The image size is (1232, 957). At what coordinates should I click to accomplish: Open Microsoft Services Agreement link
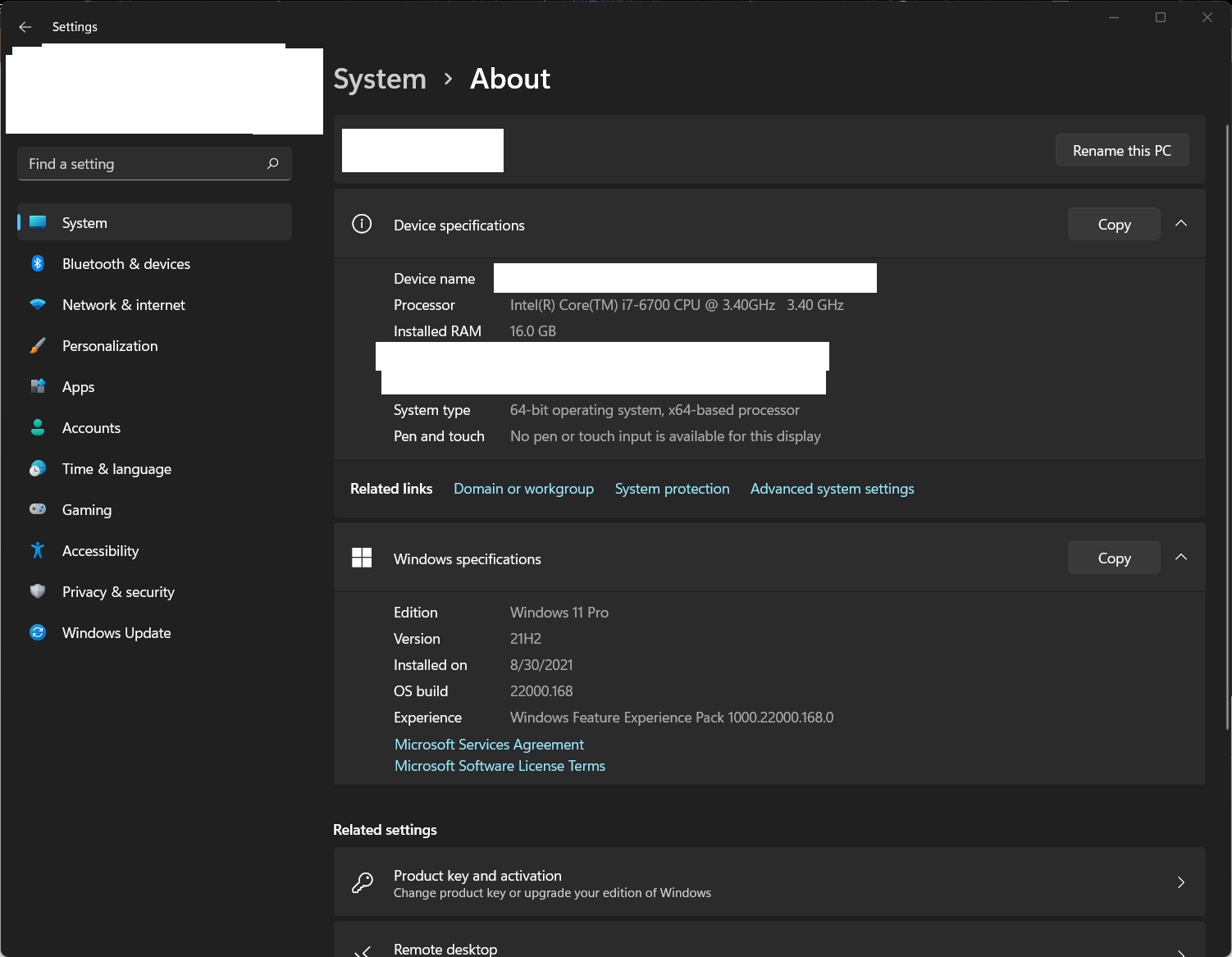pyautogui.click(x=489, y=745)
